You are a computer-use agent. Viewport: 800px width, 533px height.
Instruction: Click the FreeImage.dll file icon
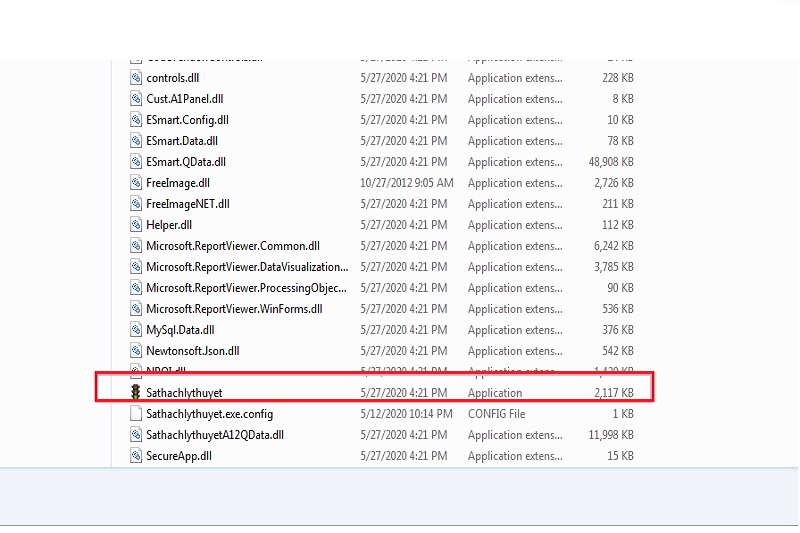pyautogui.click(x=137, y=183)
